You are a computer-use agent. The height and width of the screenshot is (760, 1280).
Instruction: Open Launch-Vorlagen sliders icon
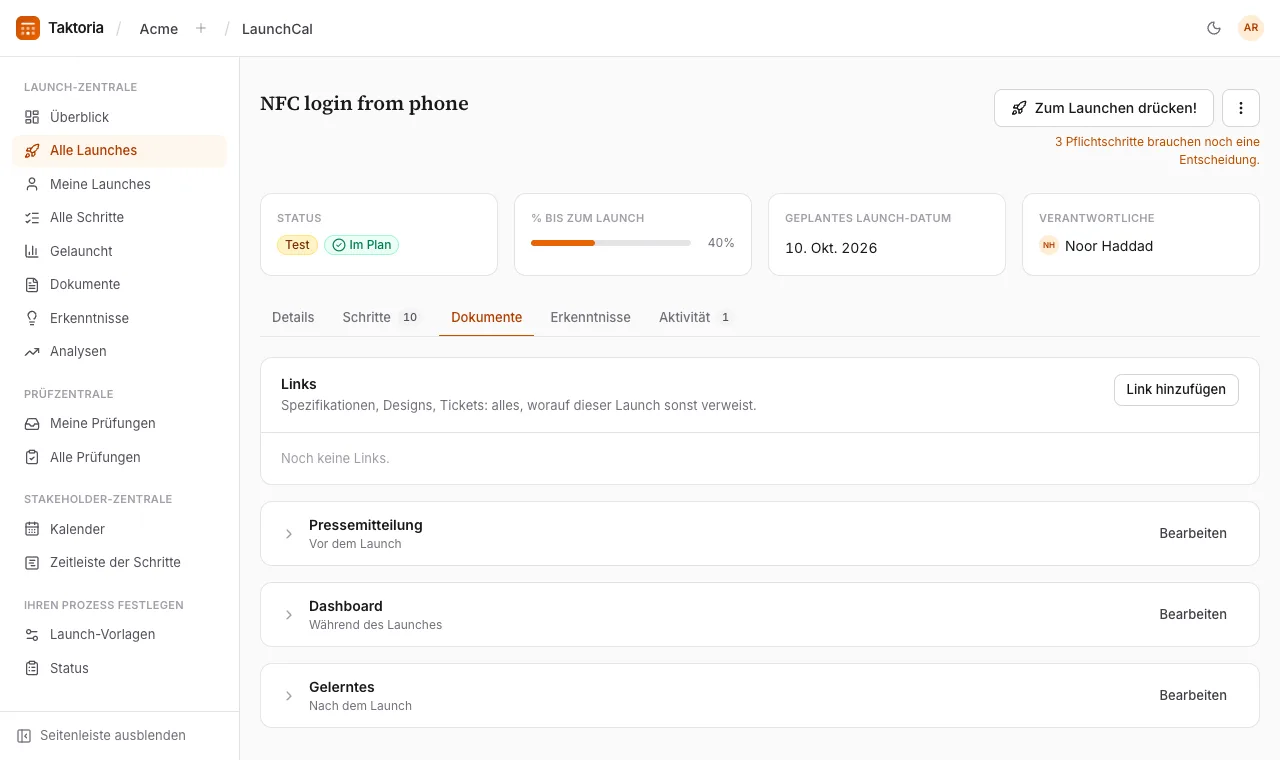tap(32, 634)
